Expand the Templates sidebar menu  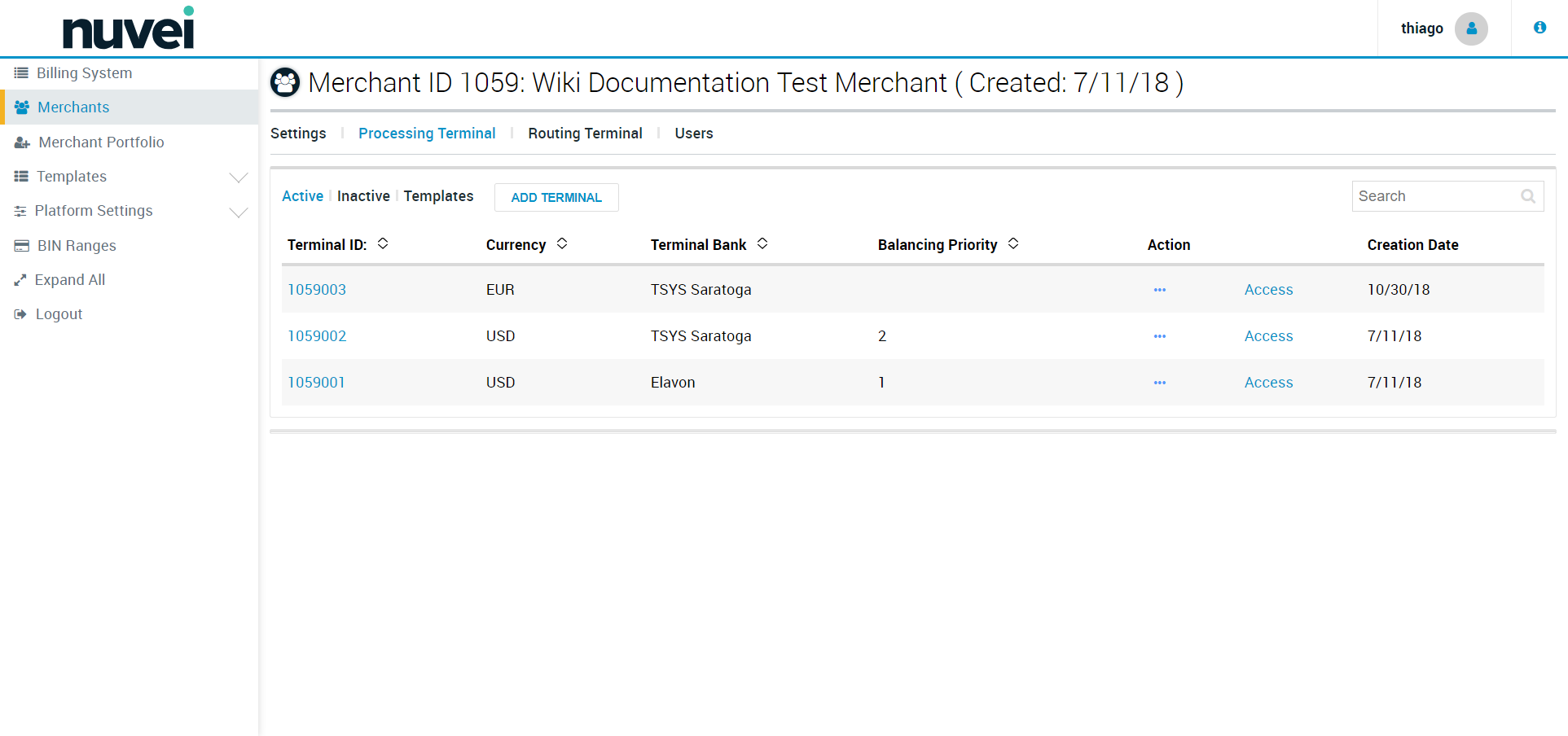coord(238,177)
